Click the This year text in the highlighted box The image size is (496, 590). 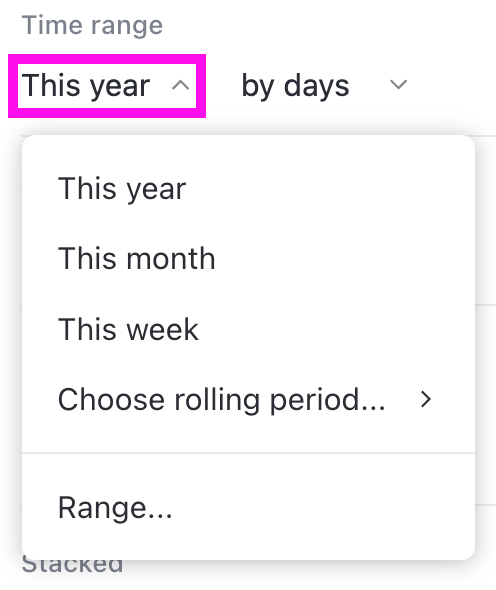coord(86,86)
